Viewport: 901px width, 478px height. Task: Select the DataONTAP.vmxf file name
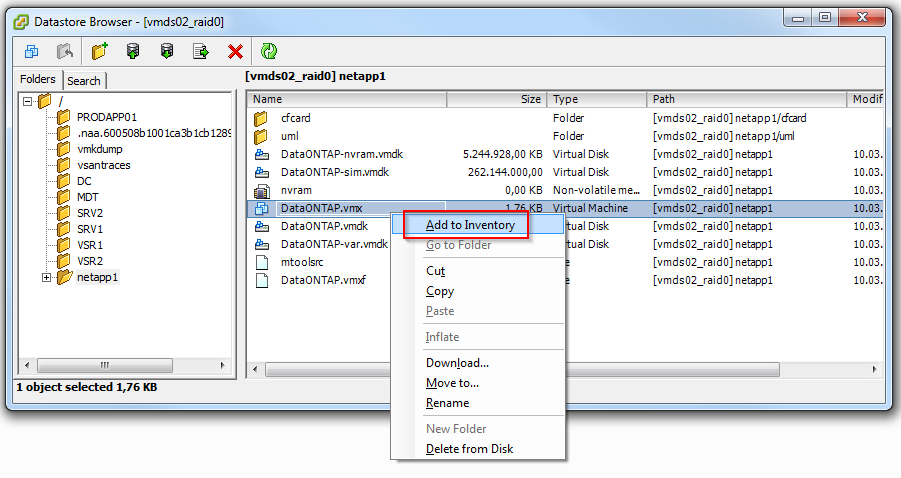[x=323, y=280]
